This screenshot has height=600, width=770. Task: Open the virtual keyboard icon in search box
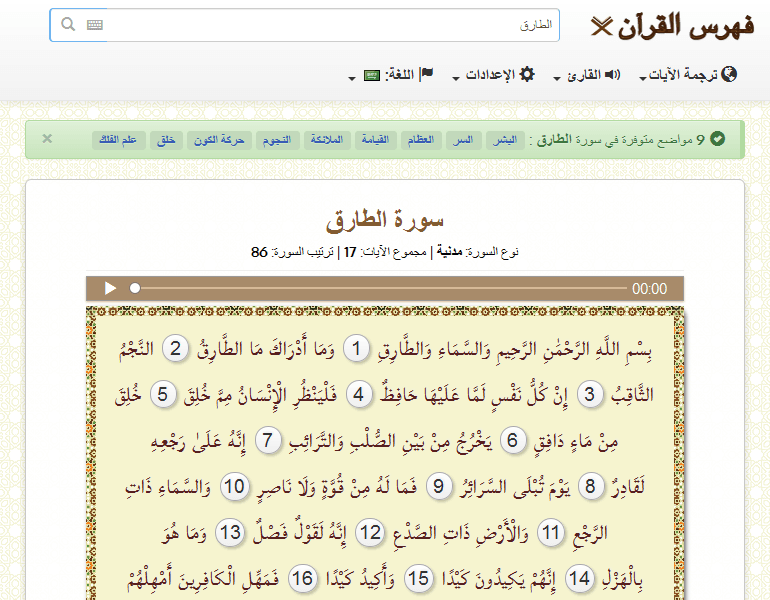pos(95,25)
